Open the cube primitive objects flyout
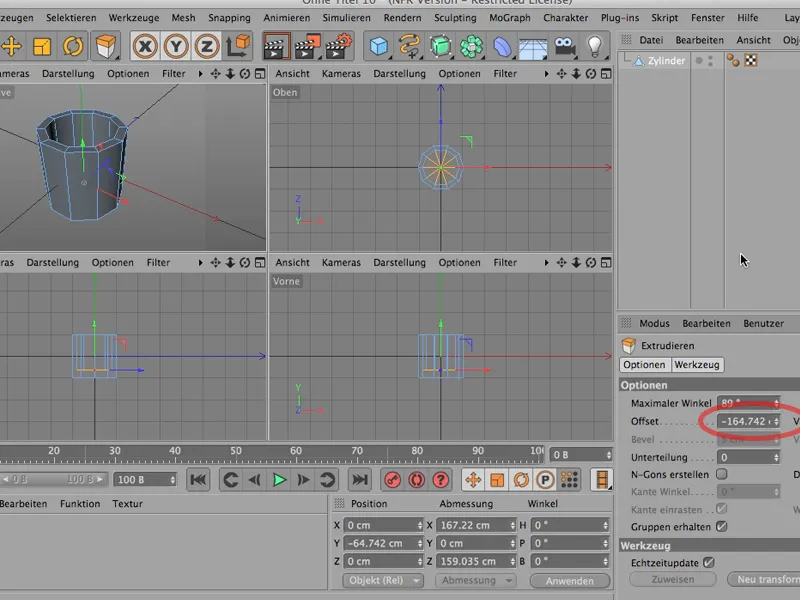 click(379, 46)
